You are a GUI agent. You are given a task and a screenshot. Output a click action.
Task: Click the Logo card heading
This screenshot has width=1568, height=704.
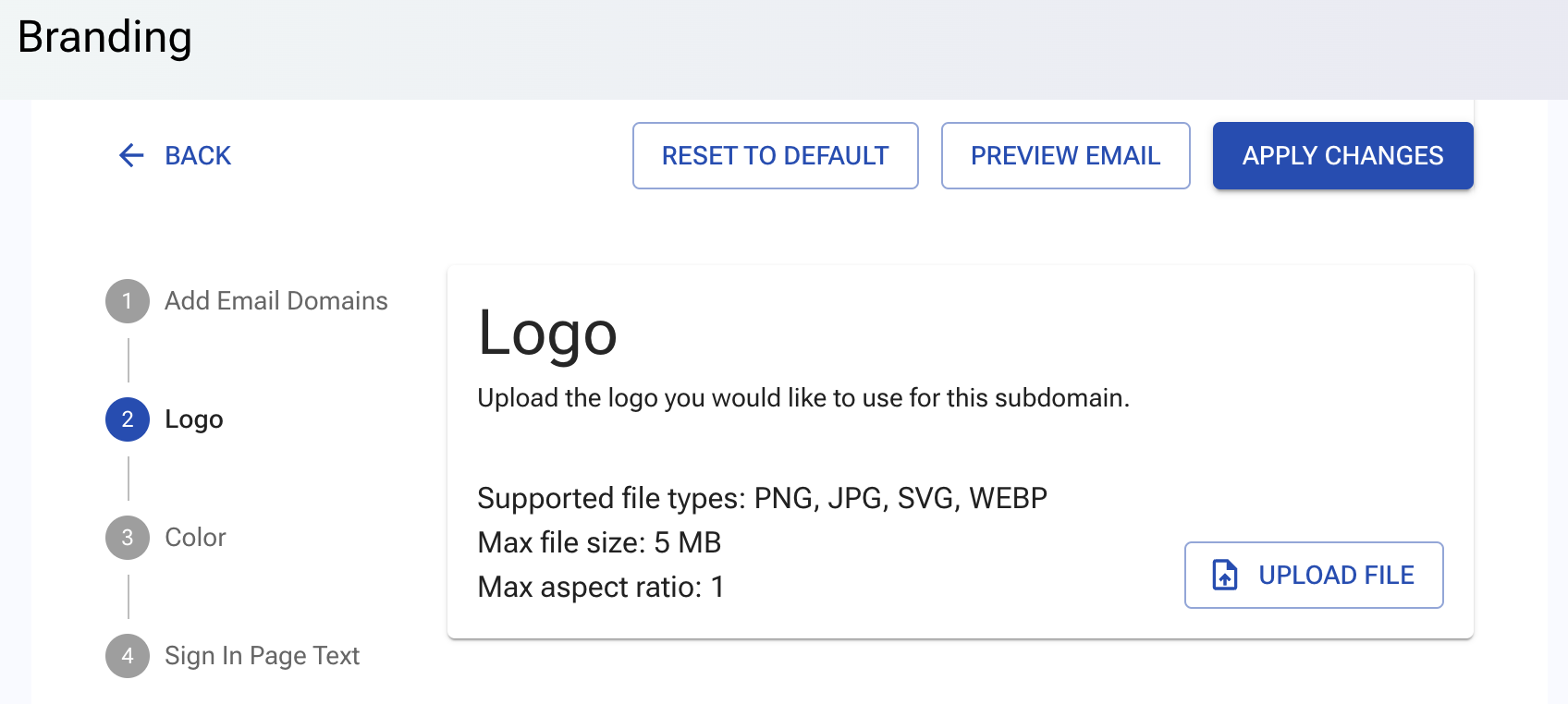click(547, 334)
